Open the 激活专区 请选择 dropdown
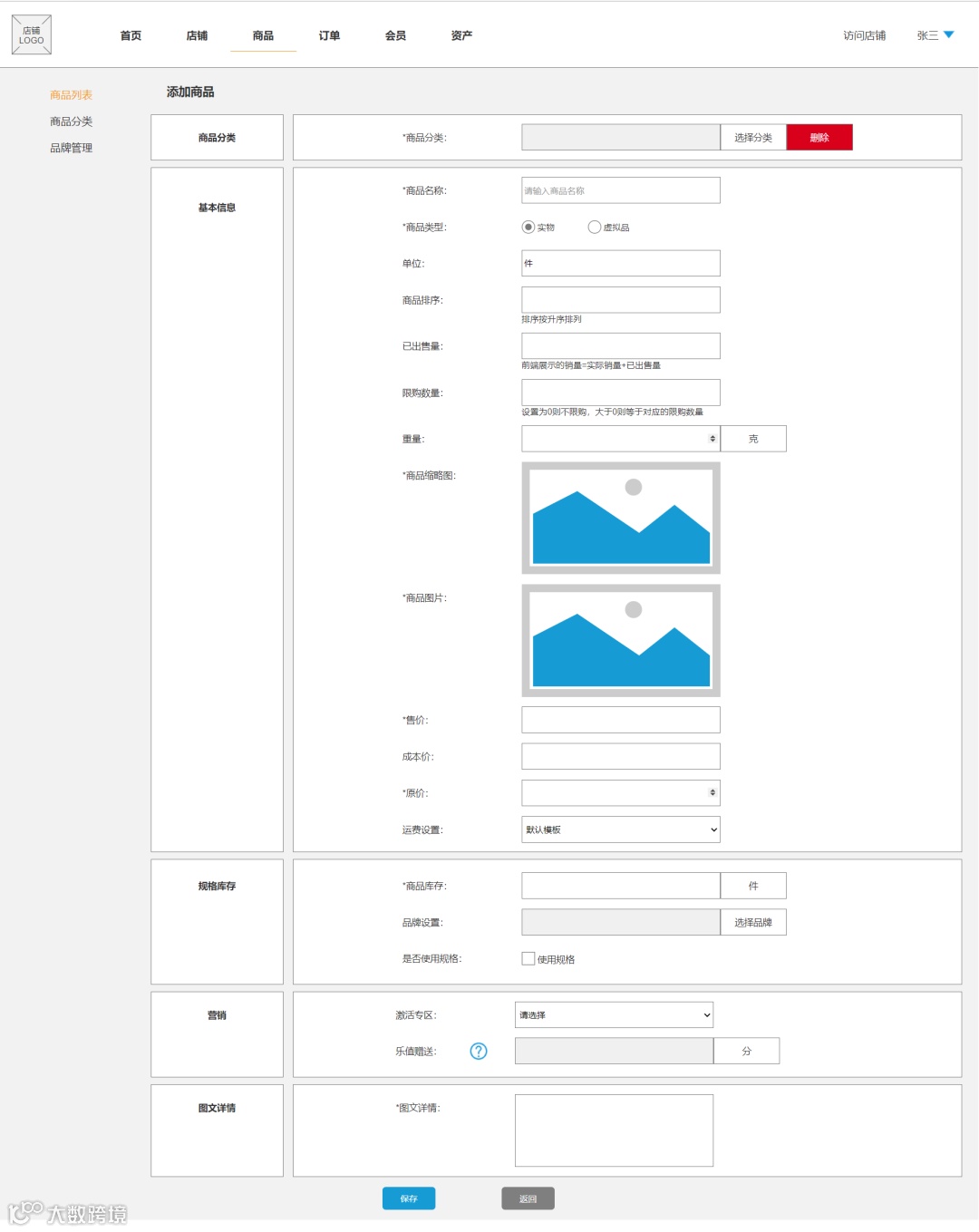The height and width of the screenshot is (1232, 979). tap(614, 1014)
